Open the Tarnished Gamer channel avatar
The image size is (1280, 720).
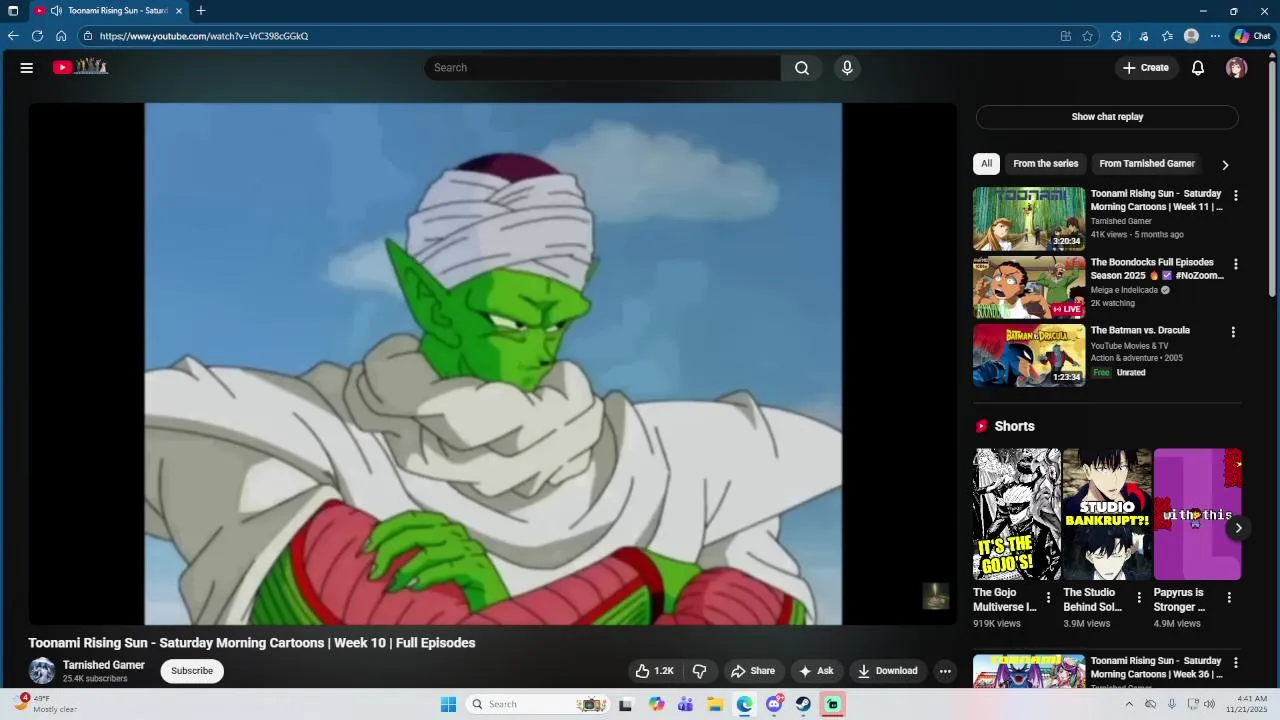point(42,671)
